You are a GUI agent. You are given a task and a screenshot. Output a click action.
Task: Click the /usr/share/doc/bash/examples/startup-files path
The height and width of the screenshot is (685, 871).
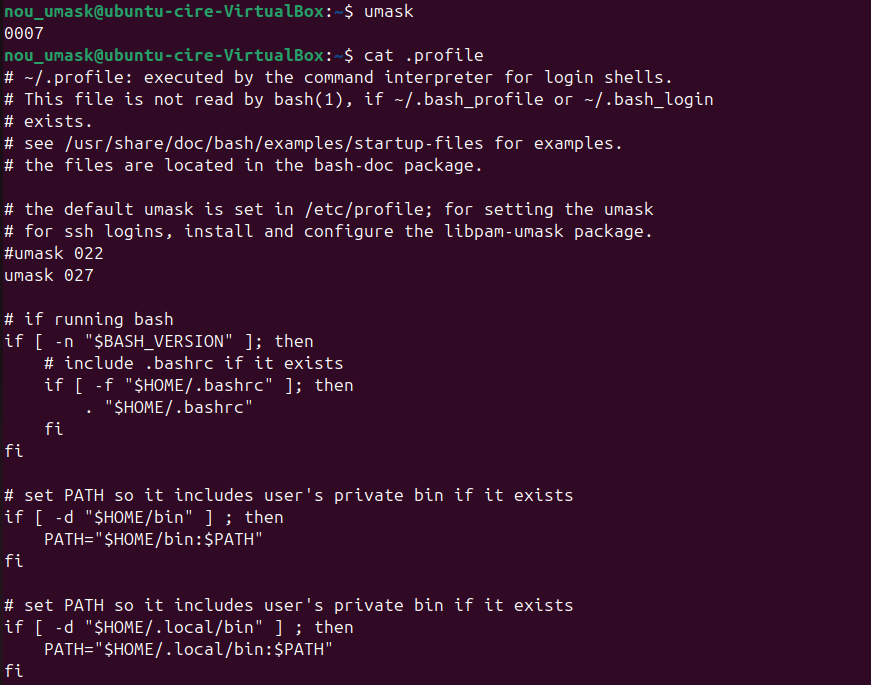(276, 143)
